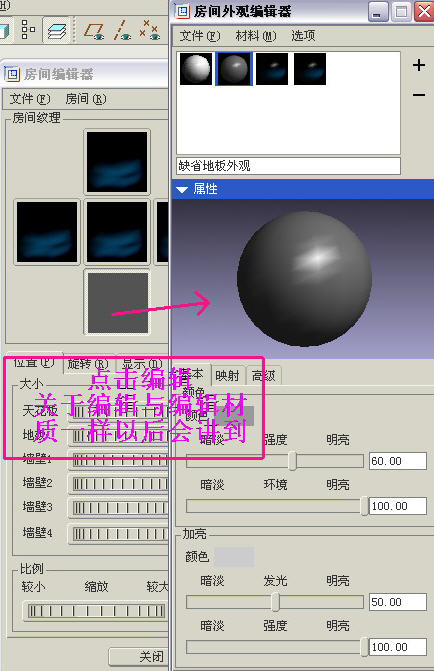Collapse the 属性 section

pyautogui.click(x=182, y=189)
